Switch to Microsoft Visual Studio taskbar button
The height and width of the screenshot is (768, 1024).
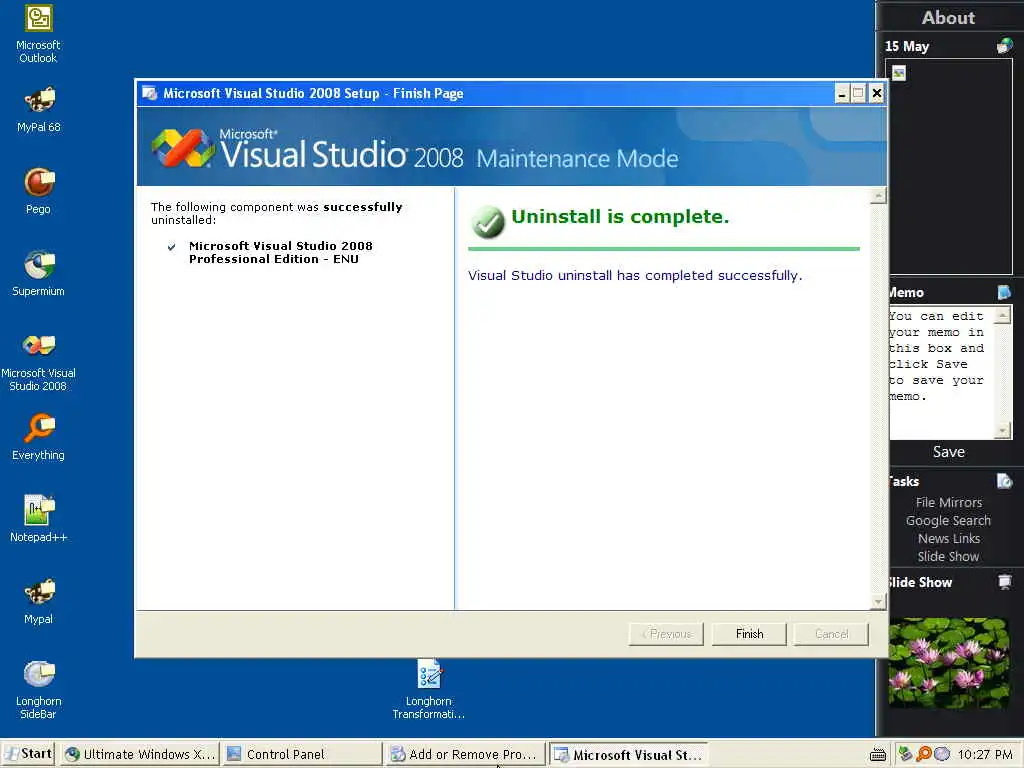(x=628, y=754)
